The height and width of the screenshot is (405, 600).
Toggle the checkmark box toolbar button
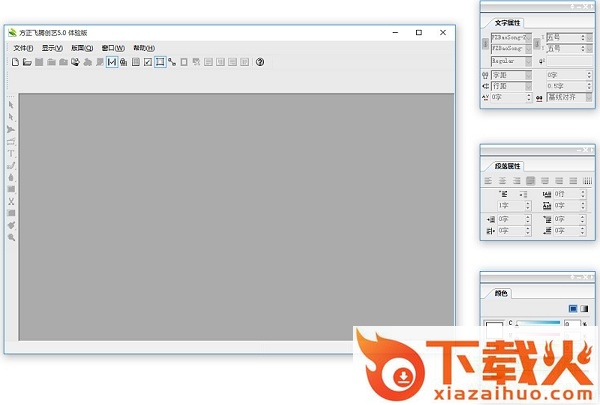click(x=147, y=62)
